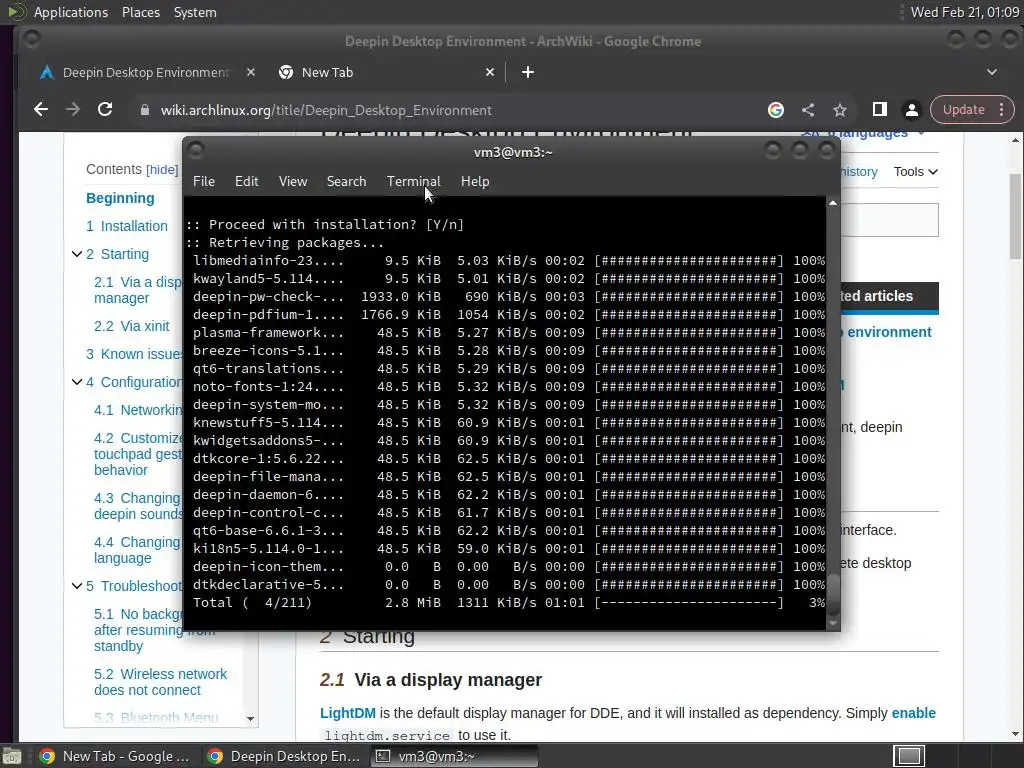This screenshot has width=1024, height=768.
Task: Open terminal Help menu
Action: 475,182
